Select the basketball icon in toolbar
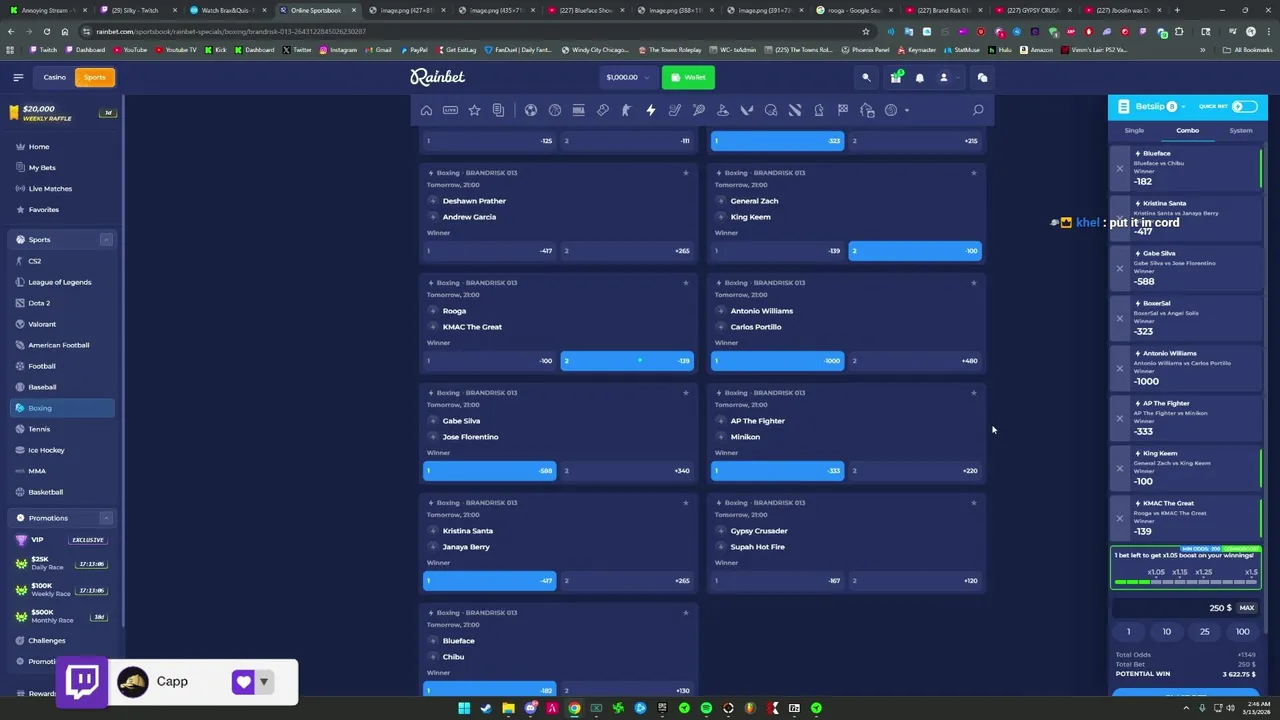The width and height of the screenshot is (1280, 720). click(555, 110)
